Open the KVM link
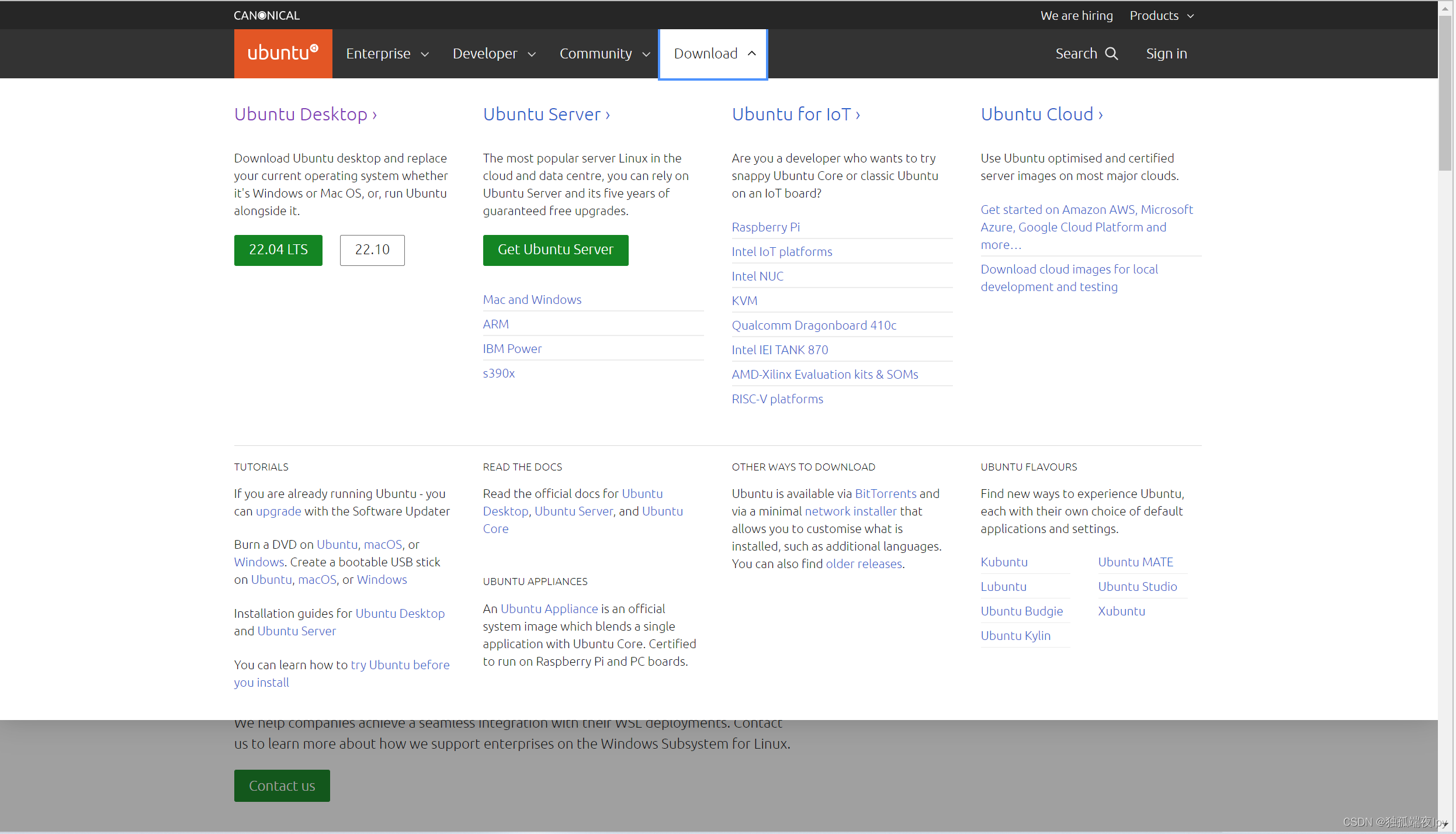Image resolution: width=1456 pixels, height=834 pixels. (x=744, y=300)
